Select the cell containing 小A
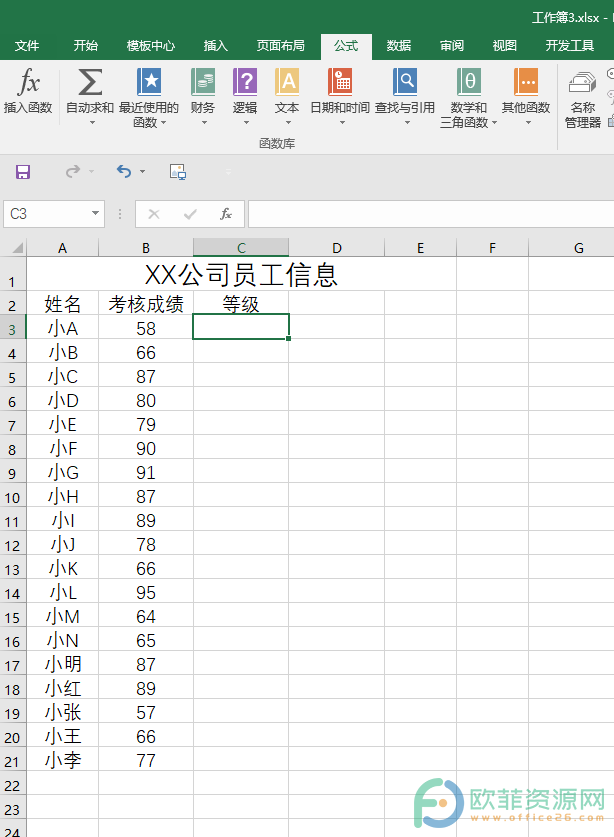 coord(62,328)
